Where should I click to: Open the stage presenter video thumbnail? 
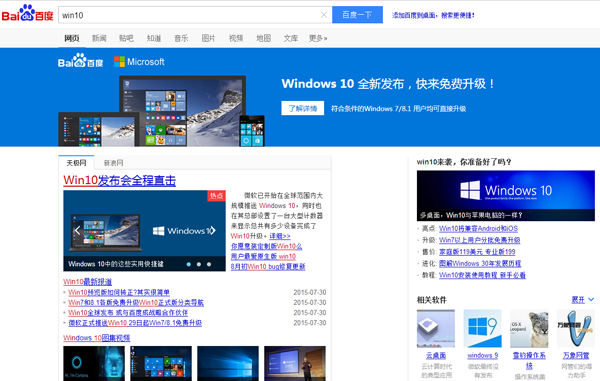295,363
